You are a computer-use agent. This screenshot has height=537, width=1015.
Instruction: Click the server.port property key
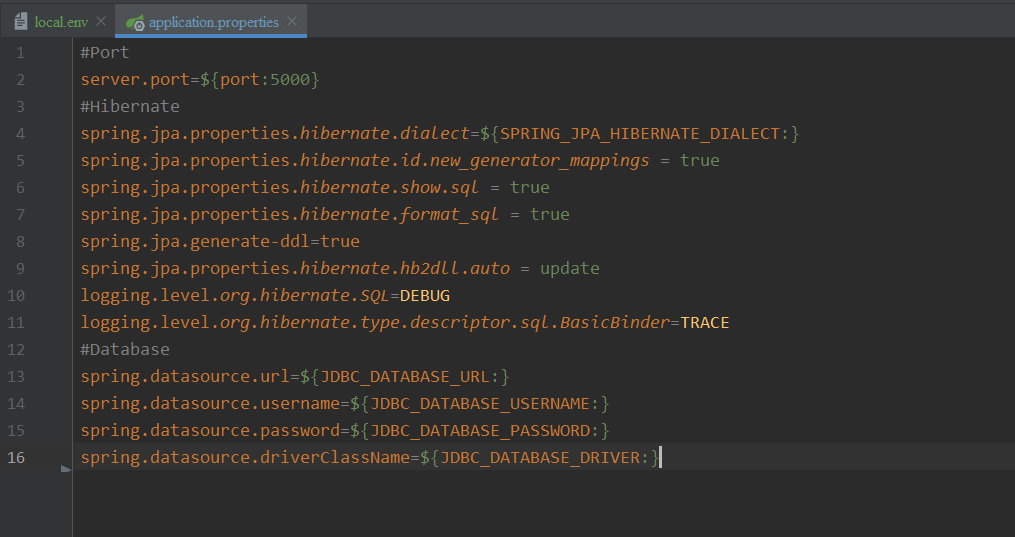coord(135,79)
